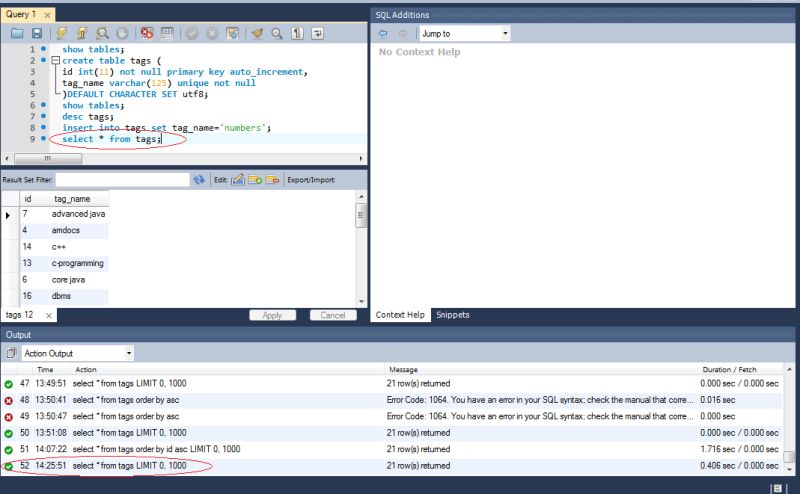
Task: Click the Export/Import label
Action: coord(311,180)
